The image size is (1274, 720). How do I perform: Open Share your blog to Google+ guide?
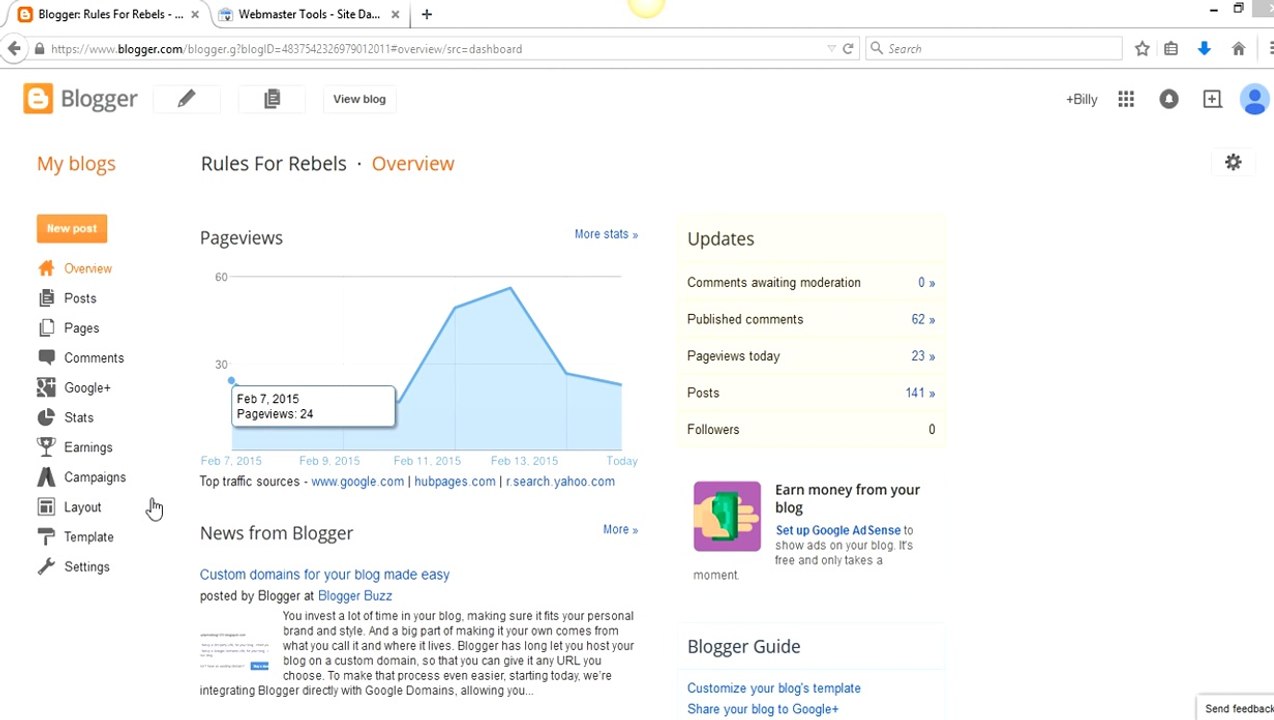pos(763,709)
